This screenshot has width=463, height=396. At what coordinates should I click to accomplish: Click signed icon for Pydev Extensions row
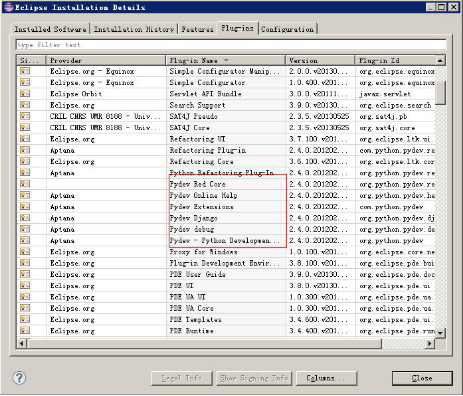tap(25, 206)
